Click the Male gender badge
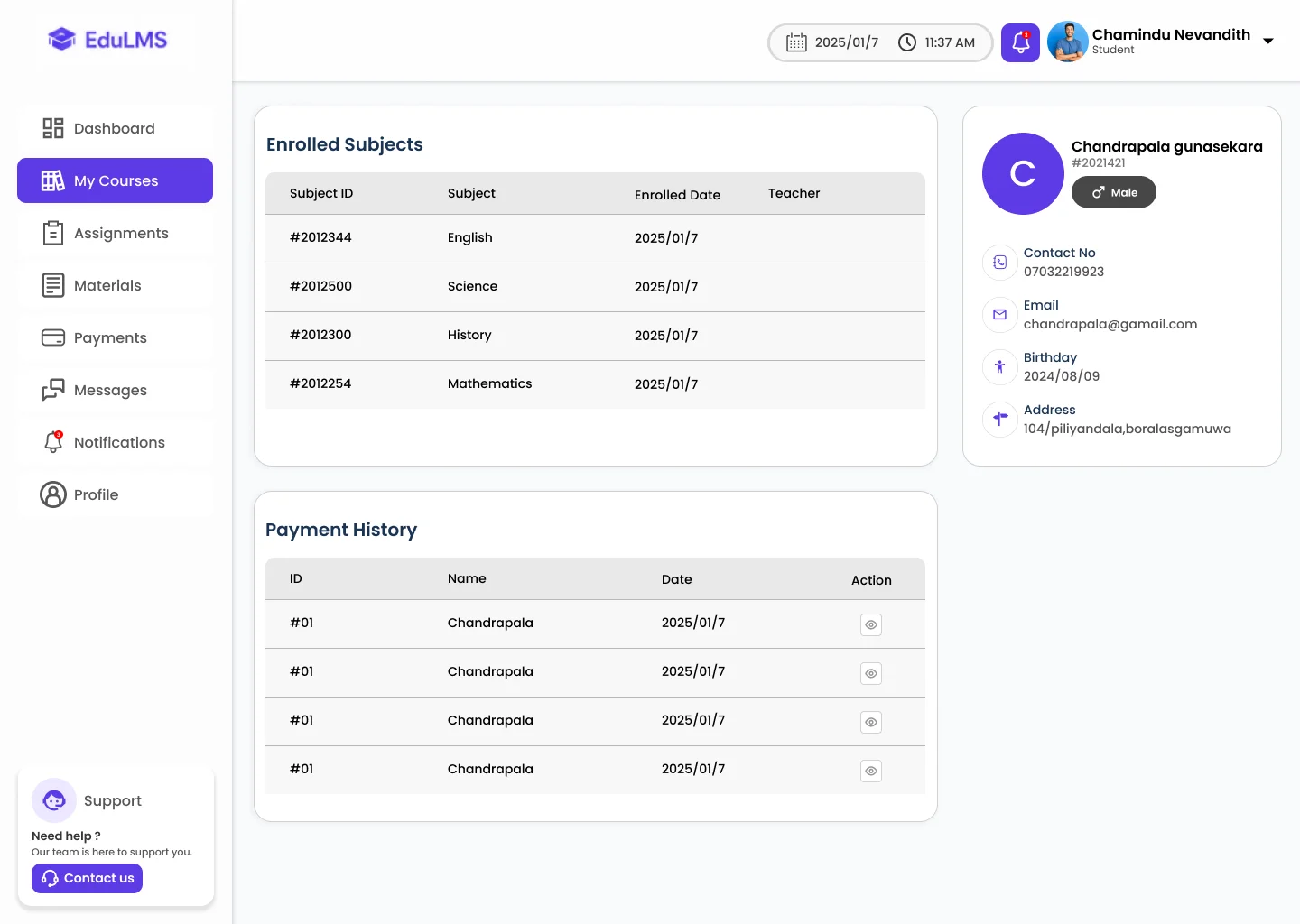 [1114, 192]
